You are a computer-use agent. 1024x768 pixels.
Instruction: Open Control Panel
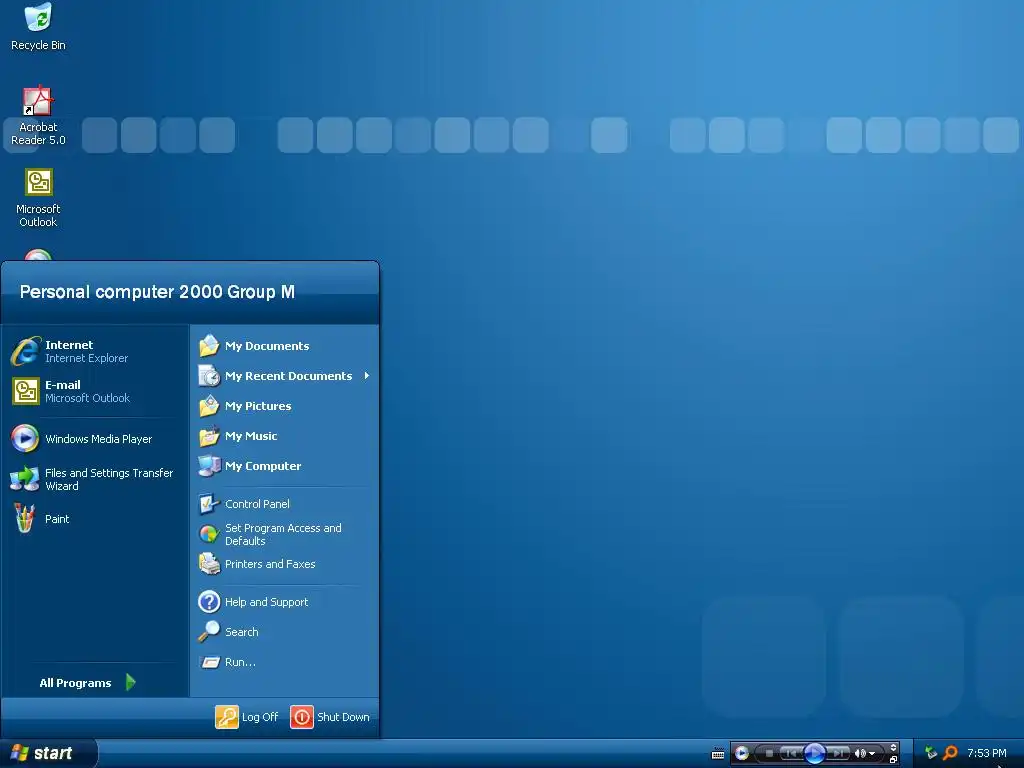click(x=284, y=504)
